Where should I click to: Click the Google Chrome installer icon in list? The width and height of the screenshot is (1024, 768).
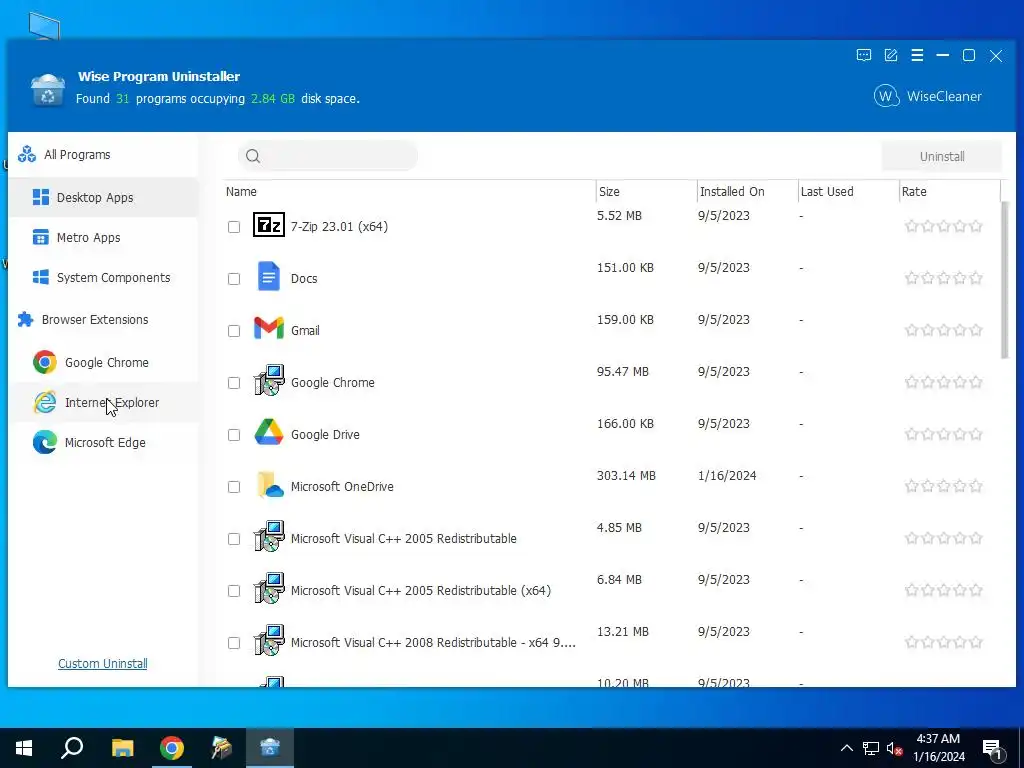pyautogui.click(x=268, y=381)
